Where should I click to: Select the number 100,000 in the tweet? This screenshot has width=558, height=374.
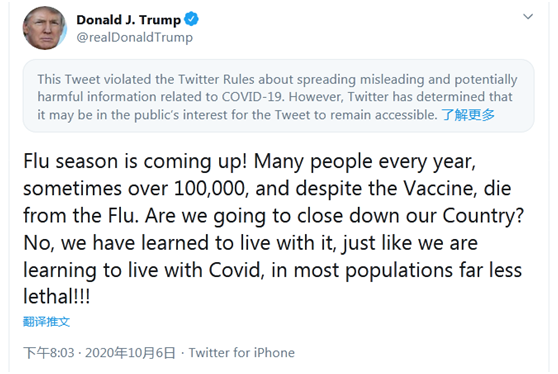click(211, 189)
